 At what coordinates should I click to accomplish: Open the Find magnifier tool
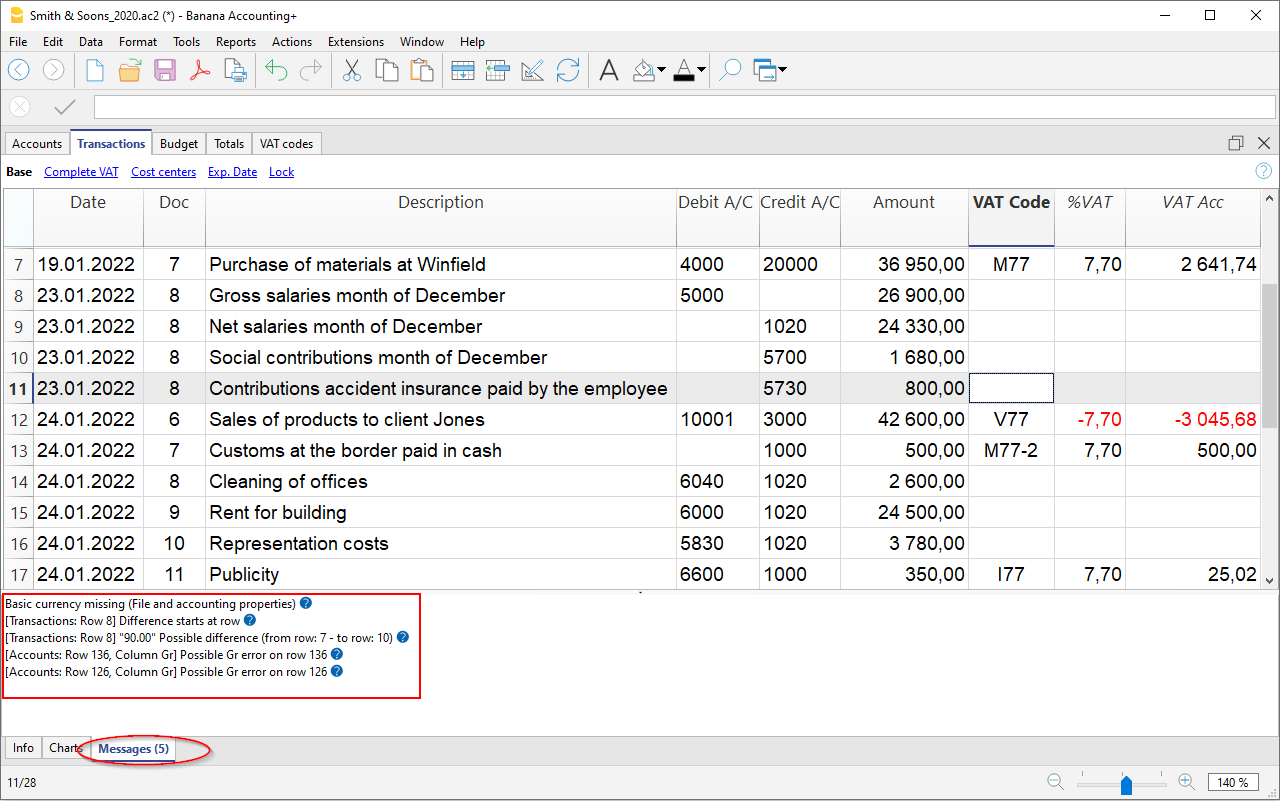pos(730,70)
